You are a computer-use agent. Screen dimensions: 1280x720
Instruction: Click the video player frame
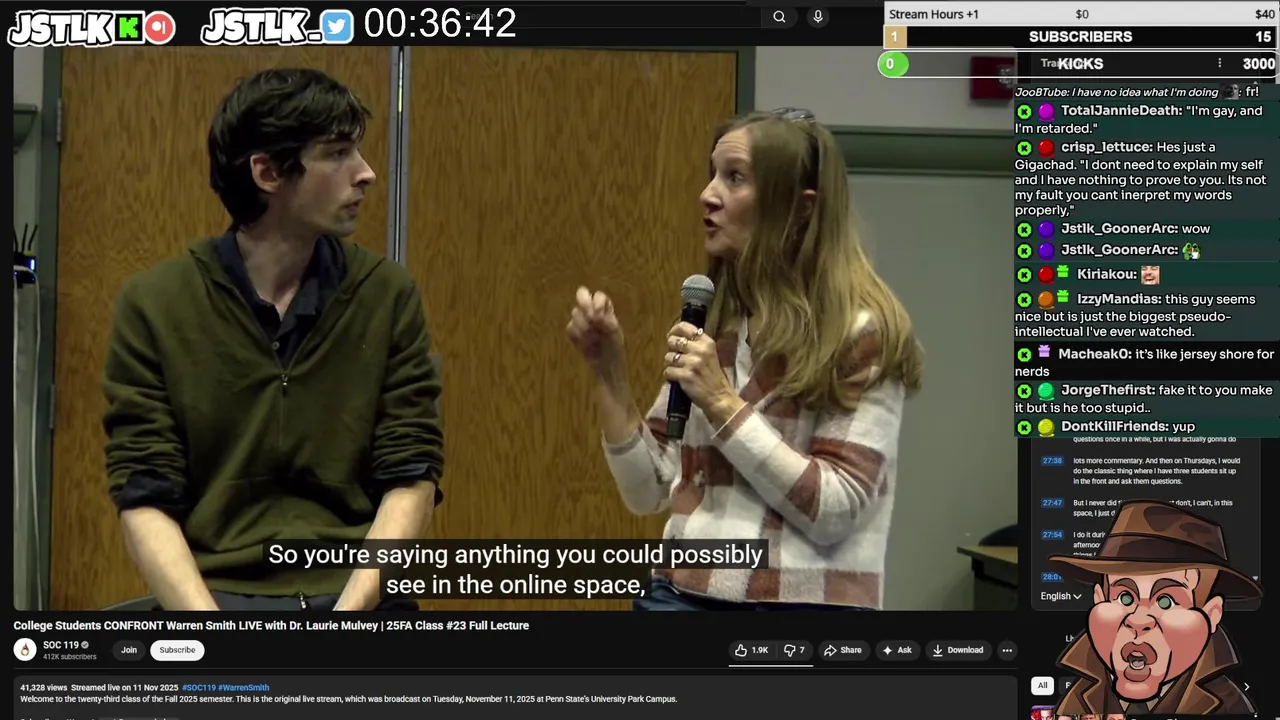pyautogui.click(x=515, y=328)
